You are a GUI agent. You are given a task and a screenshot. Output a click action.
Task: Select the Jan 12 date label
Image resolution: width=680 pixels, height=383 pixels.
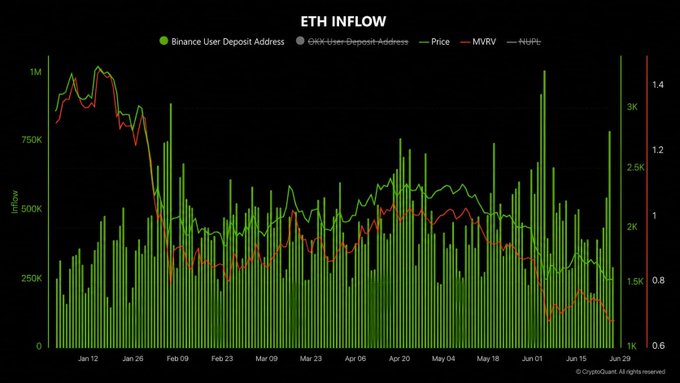point(88,359)
